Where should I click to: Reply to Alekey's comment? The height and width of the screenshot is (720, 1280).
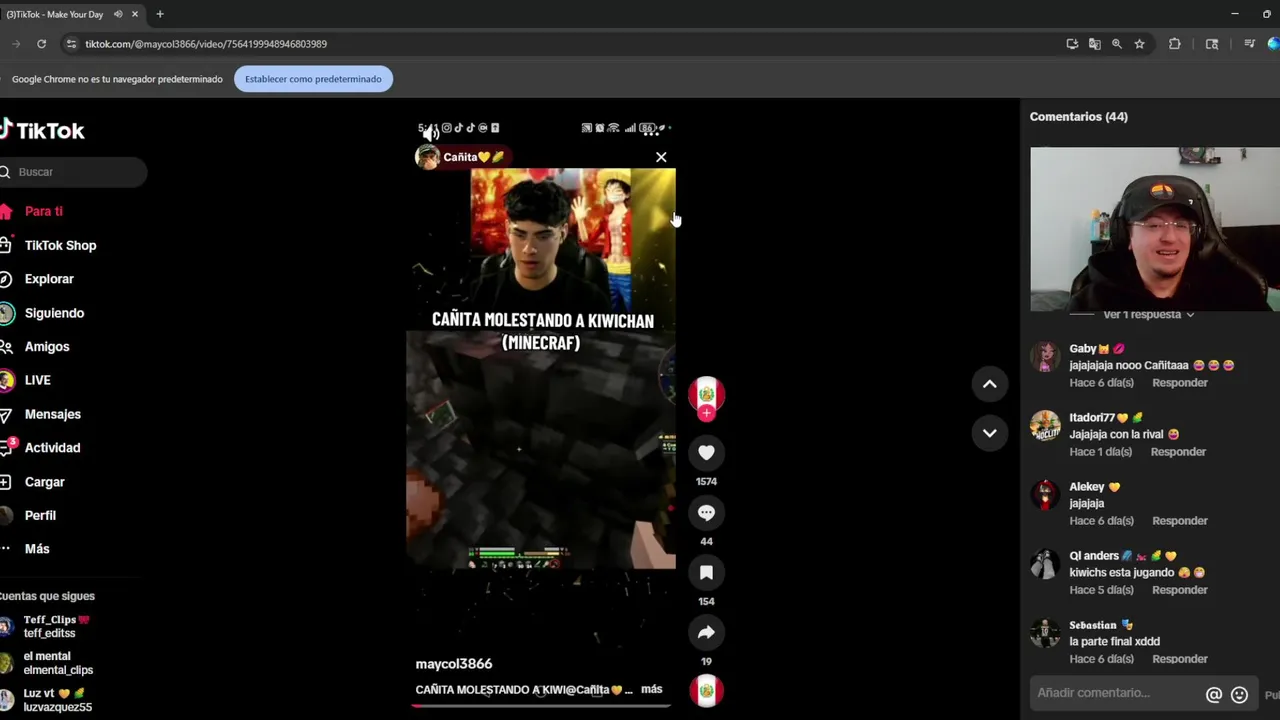(x=1180, y=521)
